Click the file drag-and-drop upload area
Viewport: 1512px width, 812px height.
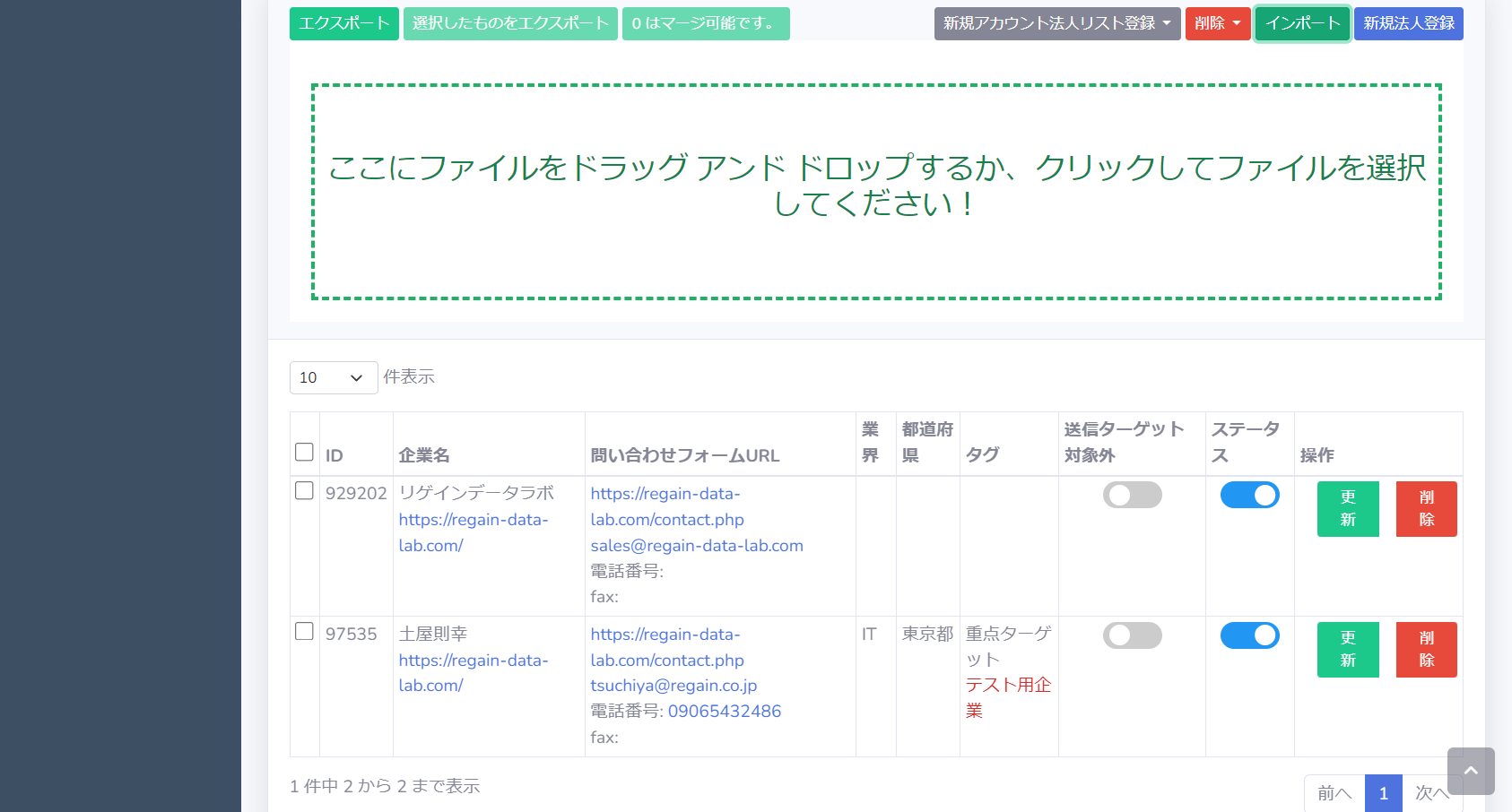point(875,192)
